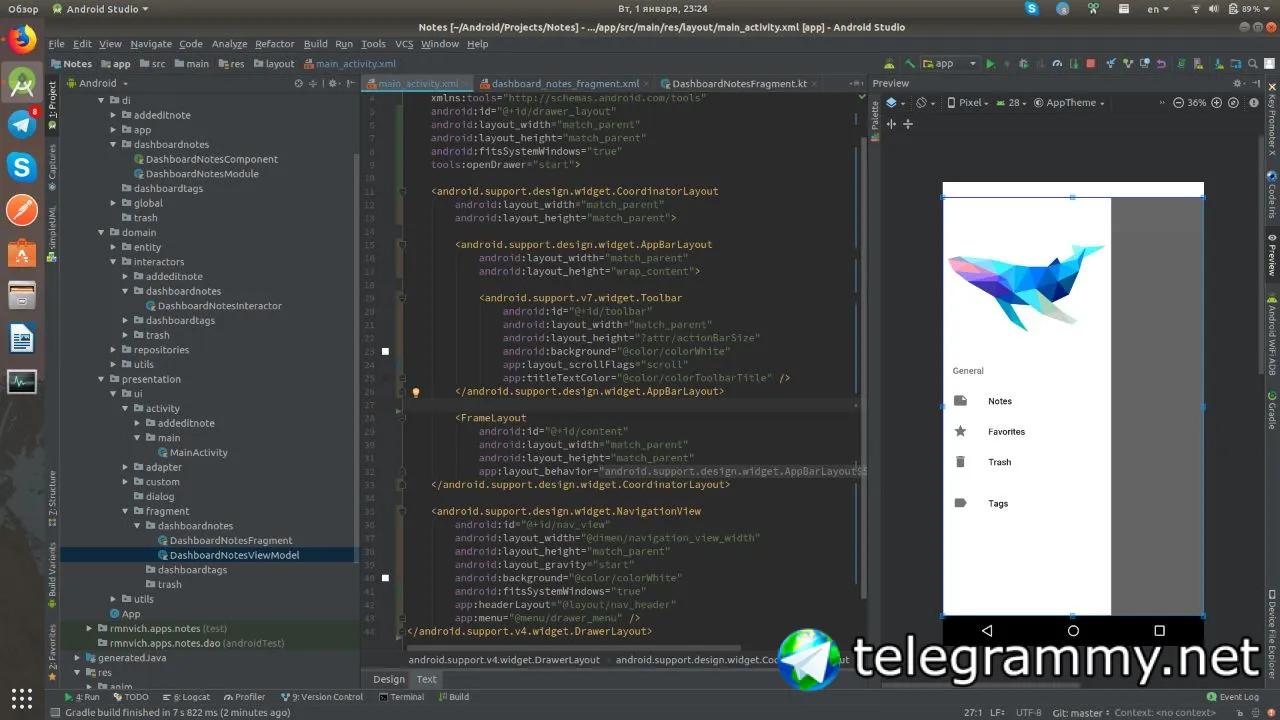
Task: Click the red Stop button in toolbar
Action: pyautogui.click(x=1090, y=64)
